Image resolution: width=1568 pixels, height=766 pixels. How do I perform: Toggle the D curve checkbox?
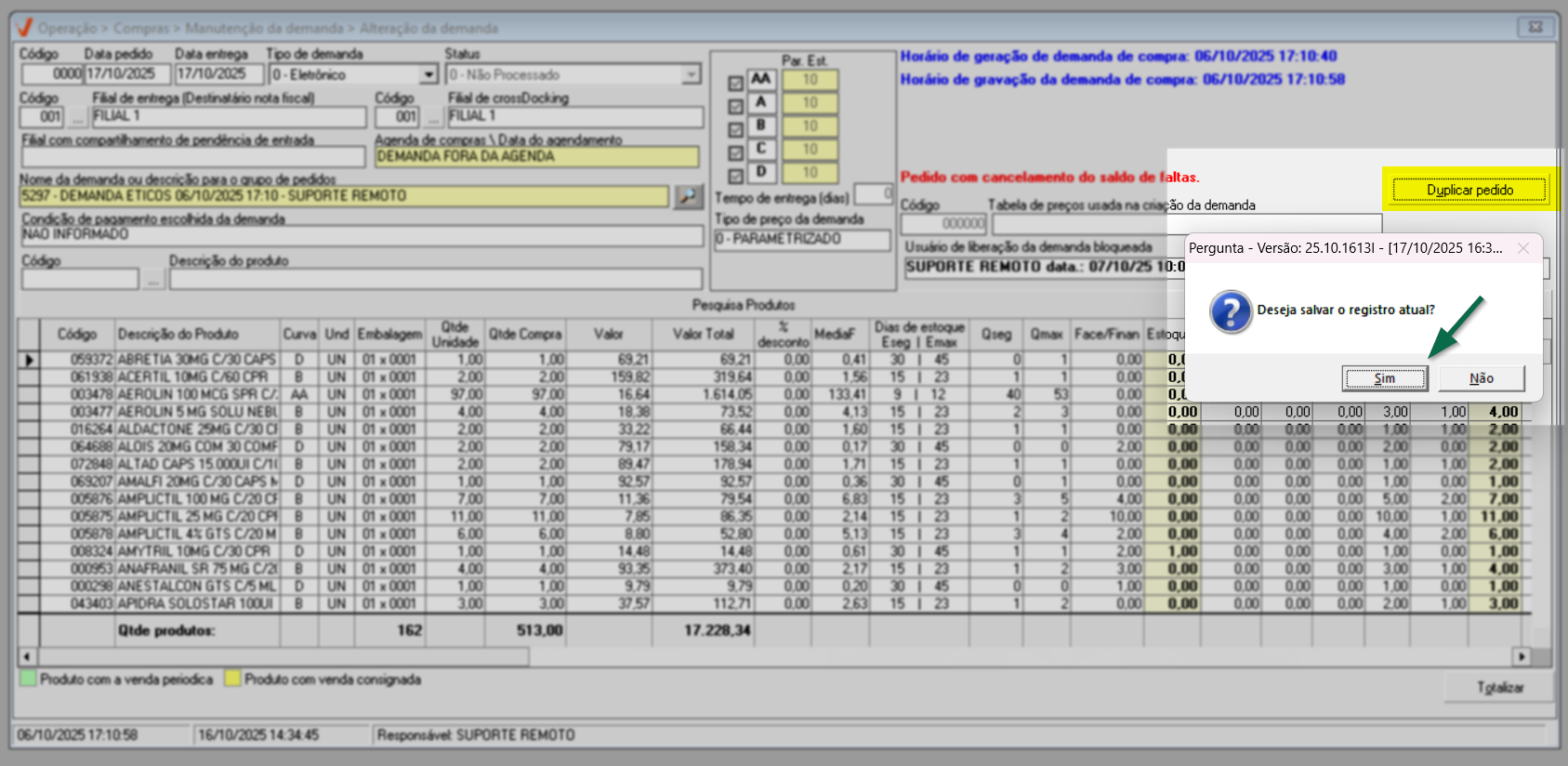click(735, 175)
